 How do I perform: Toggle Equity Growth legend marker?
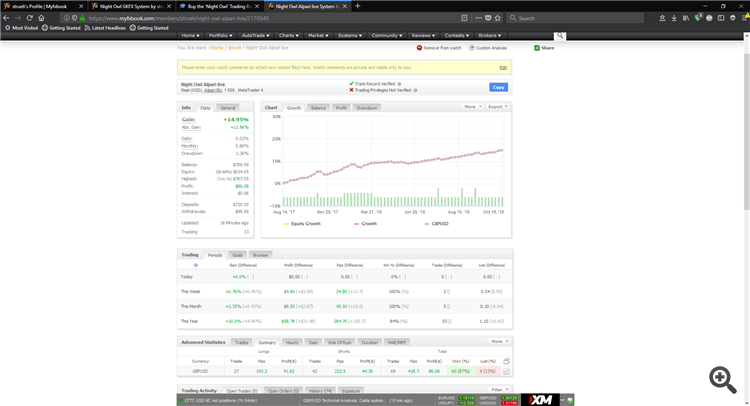coord(286,224)
